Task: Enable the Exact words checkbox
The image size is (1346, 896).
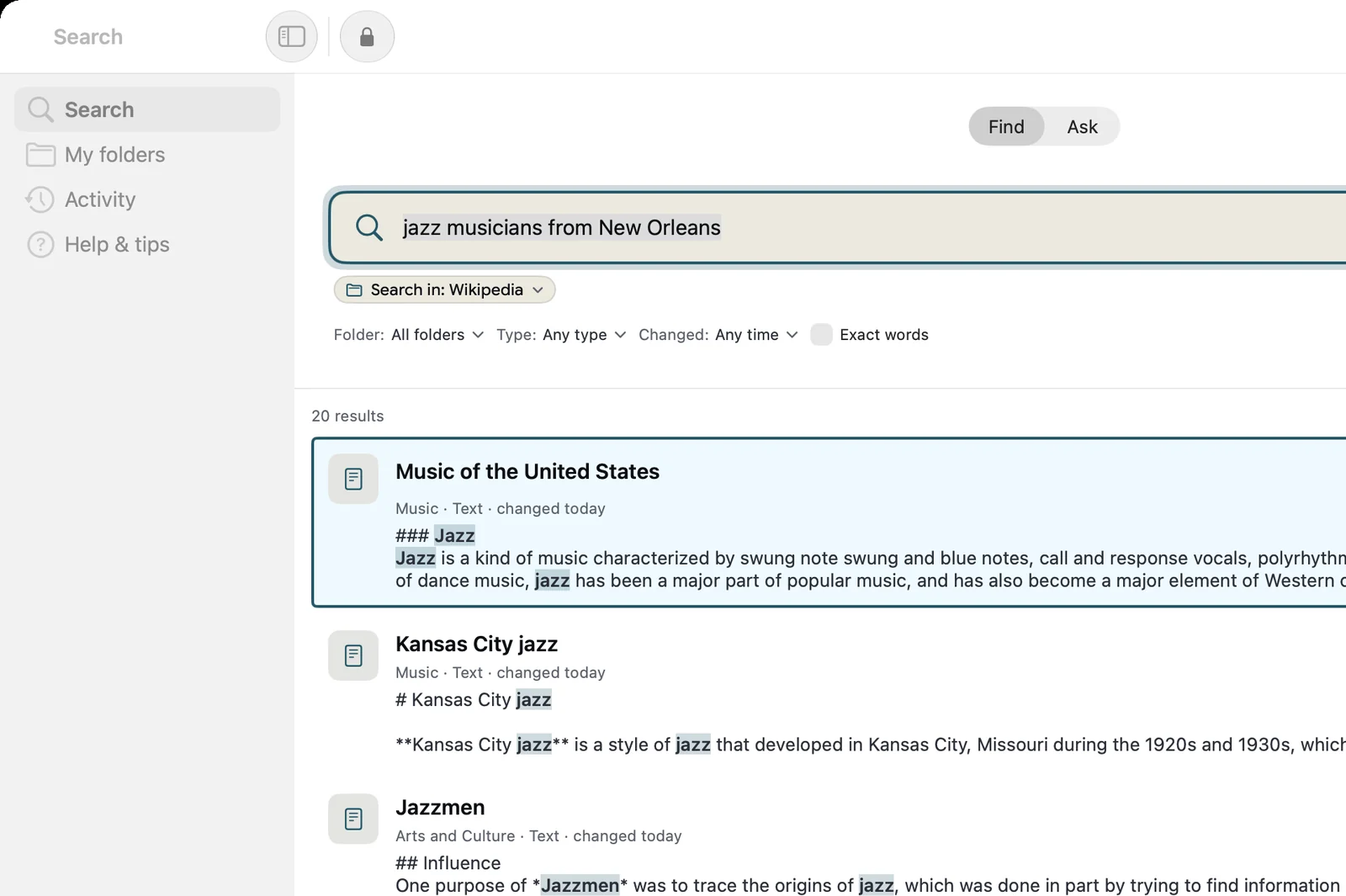Action: coord(821,335)
